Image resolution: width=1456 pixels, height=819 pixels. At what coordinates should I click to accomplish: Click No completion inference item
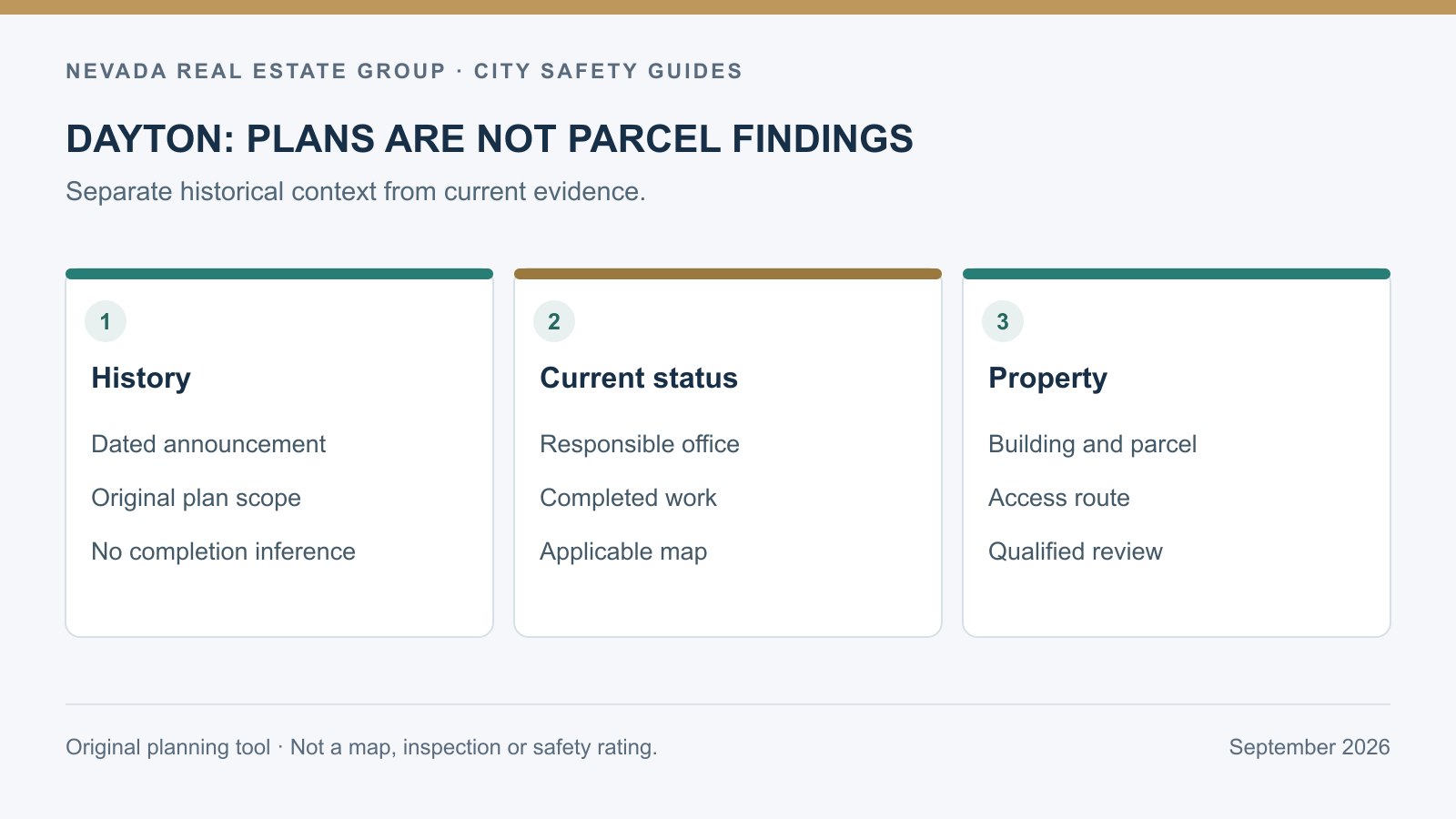pos(223,551)
